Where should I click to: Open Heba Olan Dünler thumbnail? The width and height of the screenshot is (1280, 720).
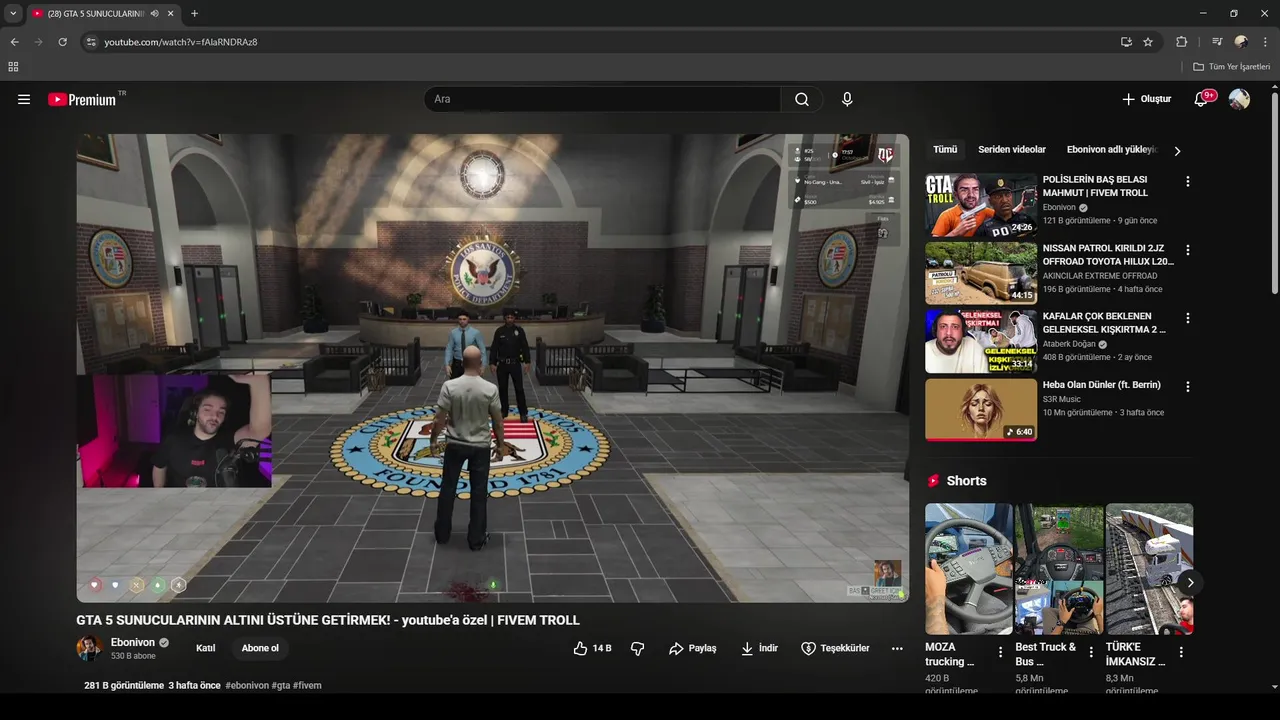[x=981, y=409]
